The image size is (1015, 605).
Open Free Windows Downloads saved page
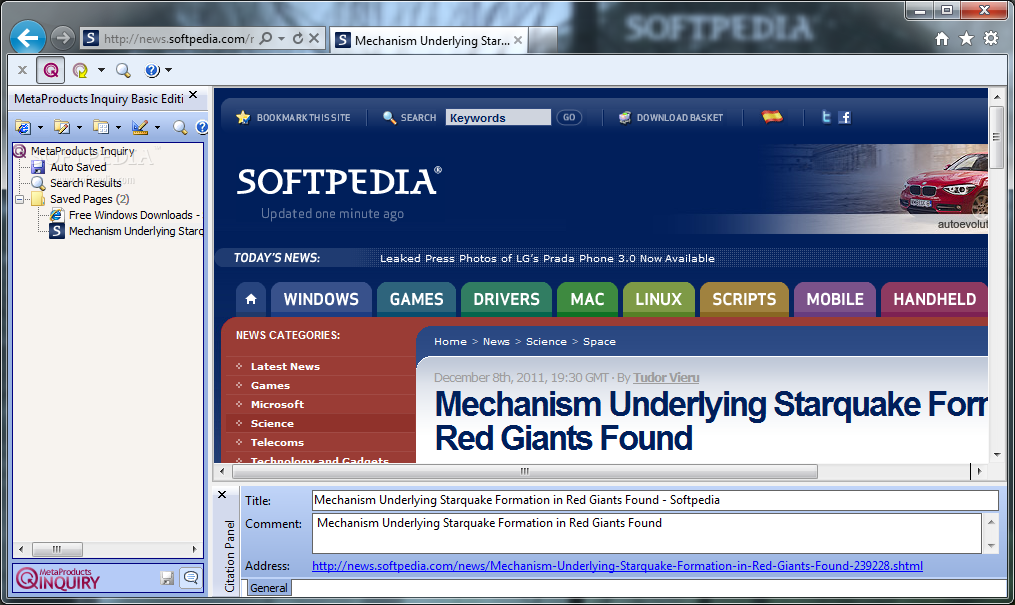click(134, 215)
